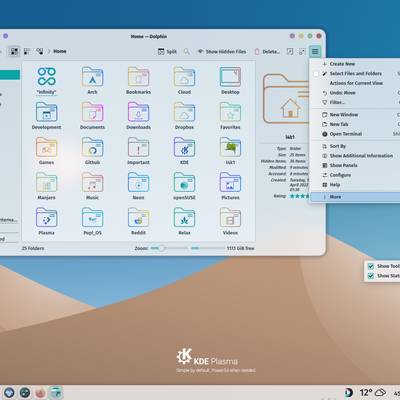Select the l4k1 folder
Viewport: 400px width, 400px height.
[x=230, y=151]
